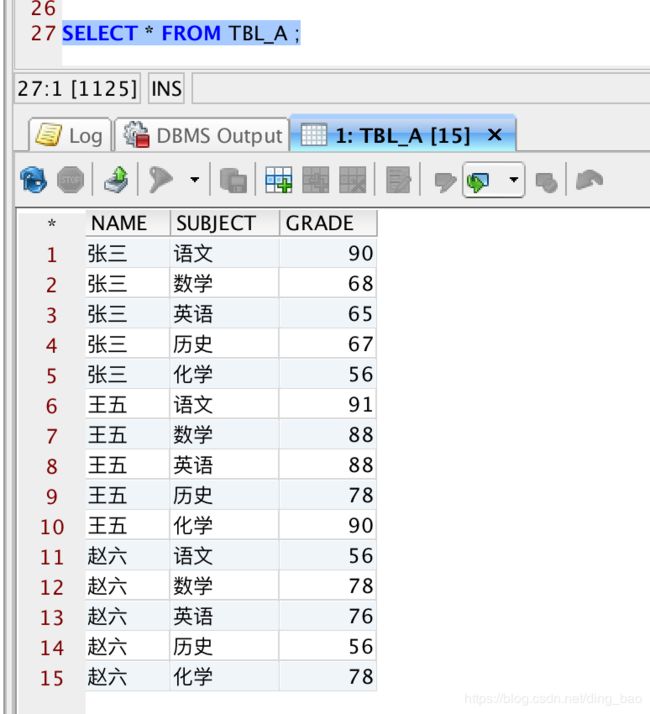Select row number 5 header
The height and width of the screenshot is (714, 650).
51,375
